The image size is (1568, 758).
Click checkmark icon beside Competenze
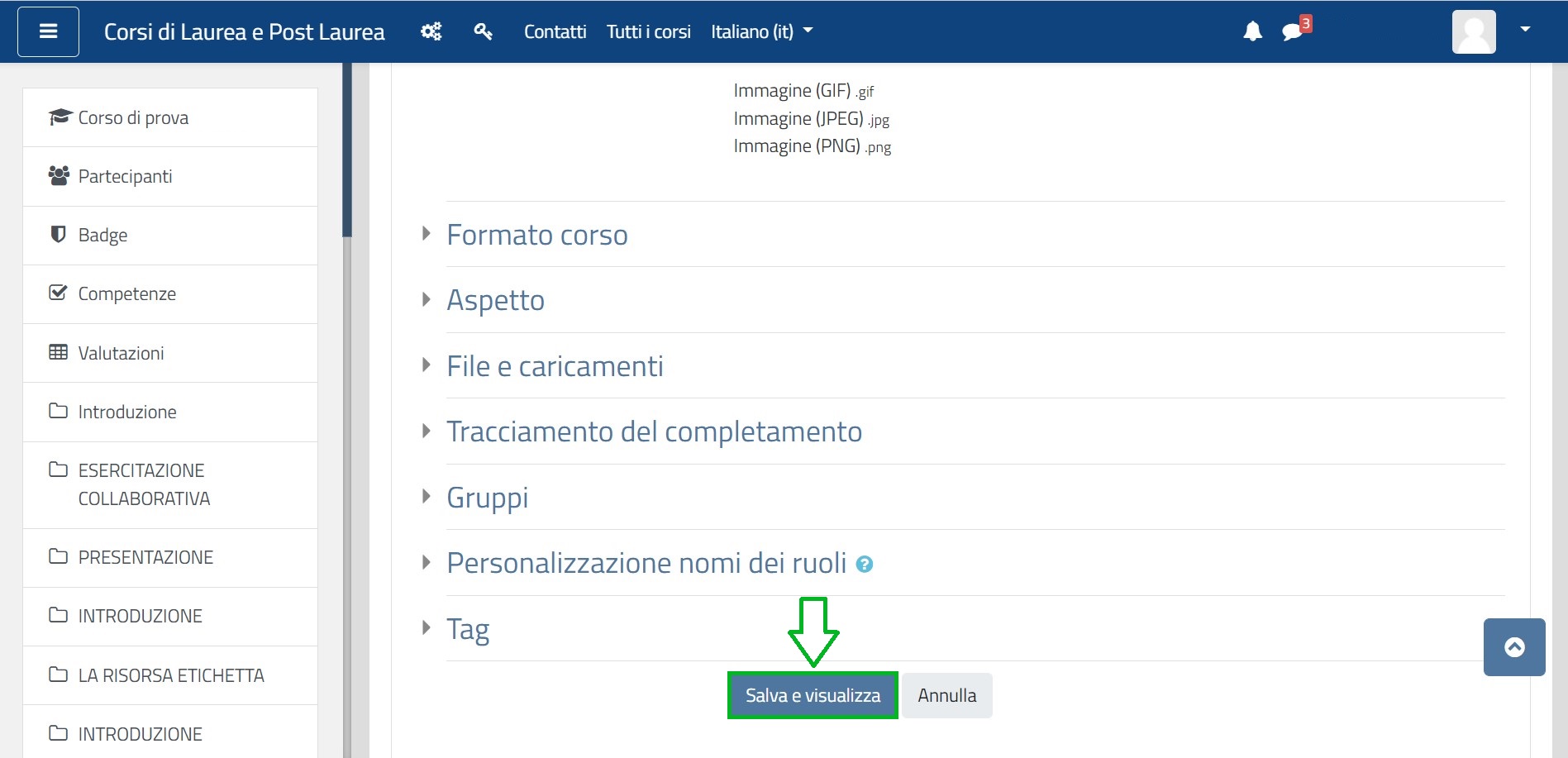click(58, 293)
